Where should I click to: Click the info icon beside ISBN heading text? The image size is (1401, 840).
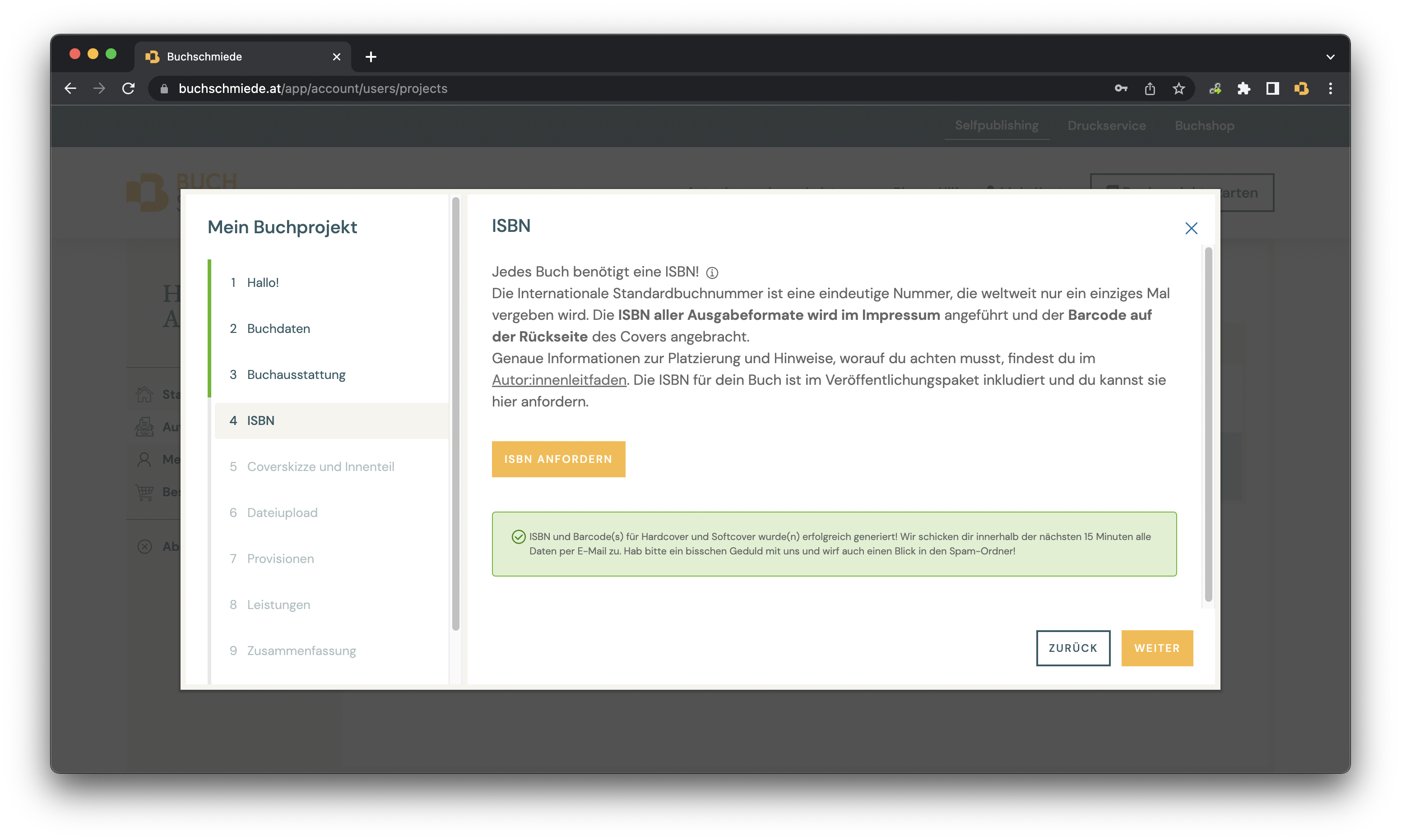coord(712,273)
